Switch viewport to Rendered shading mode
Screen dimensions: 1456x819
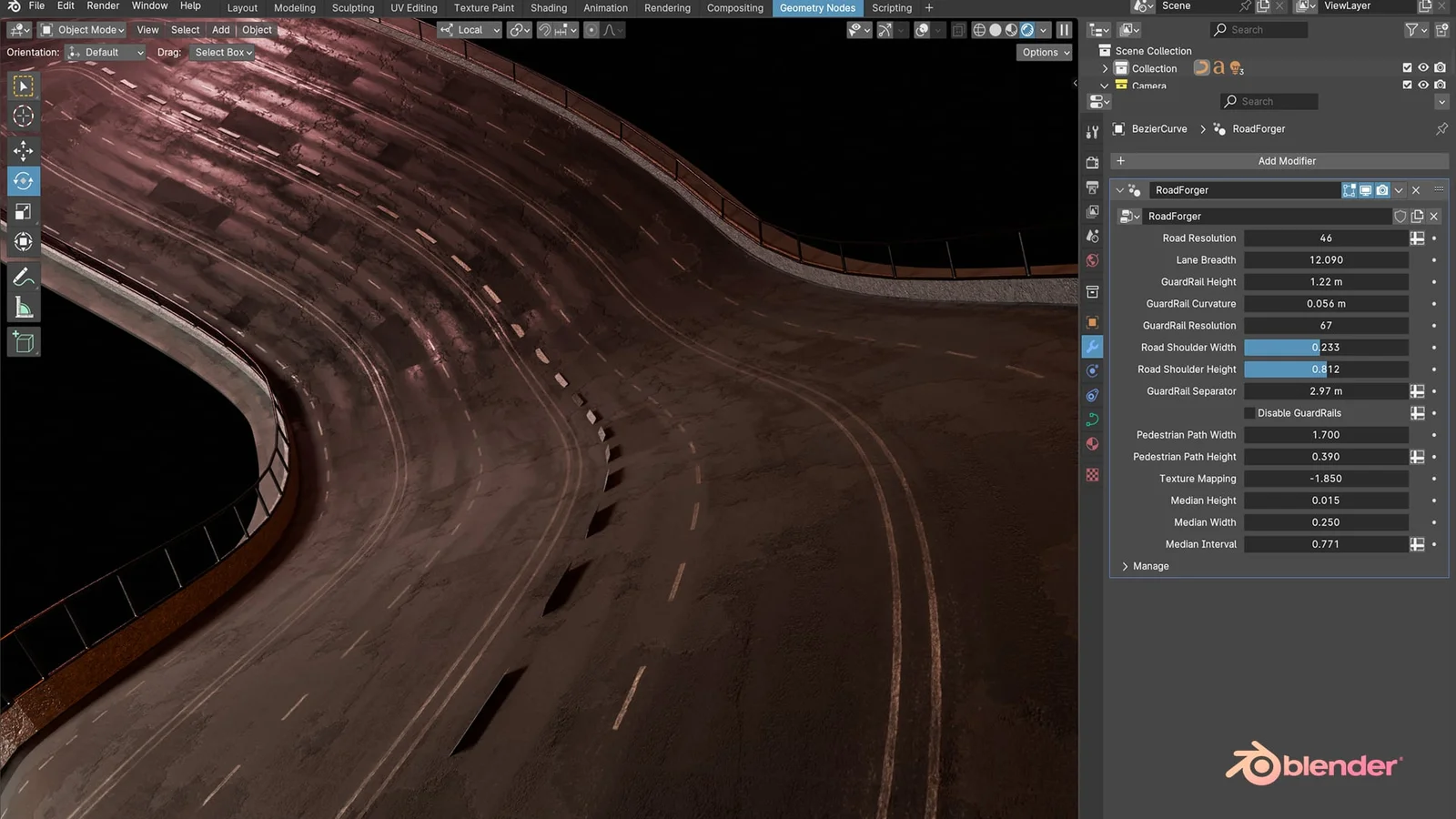point(1026,29)
